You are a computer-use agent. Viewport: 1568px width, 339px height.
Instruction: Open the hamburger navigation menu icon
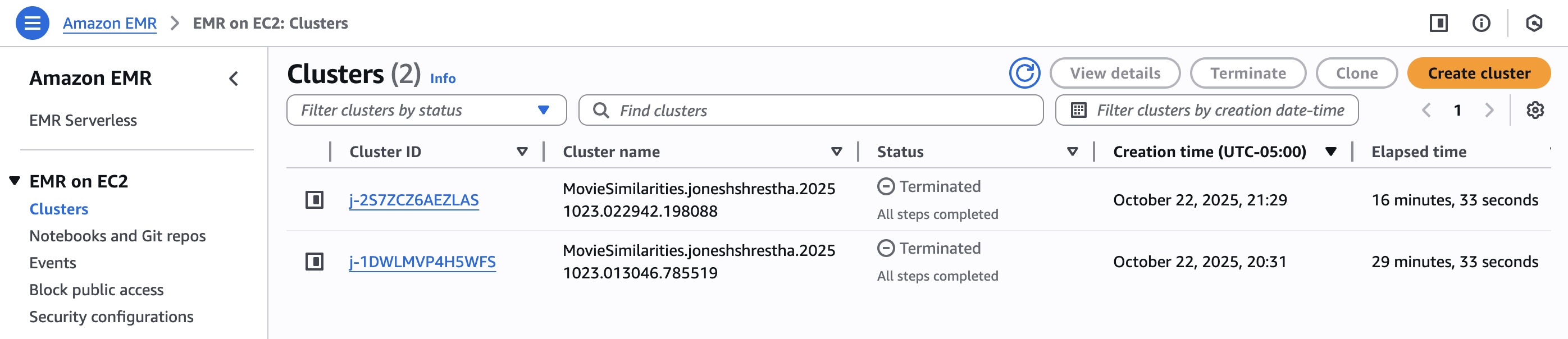click(x=32, y=23)
